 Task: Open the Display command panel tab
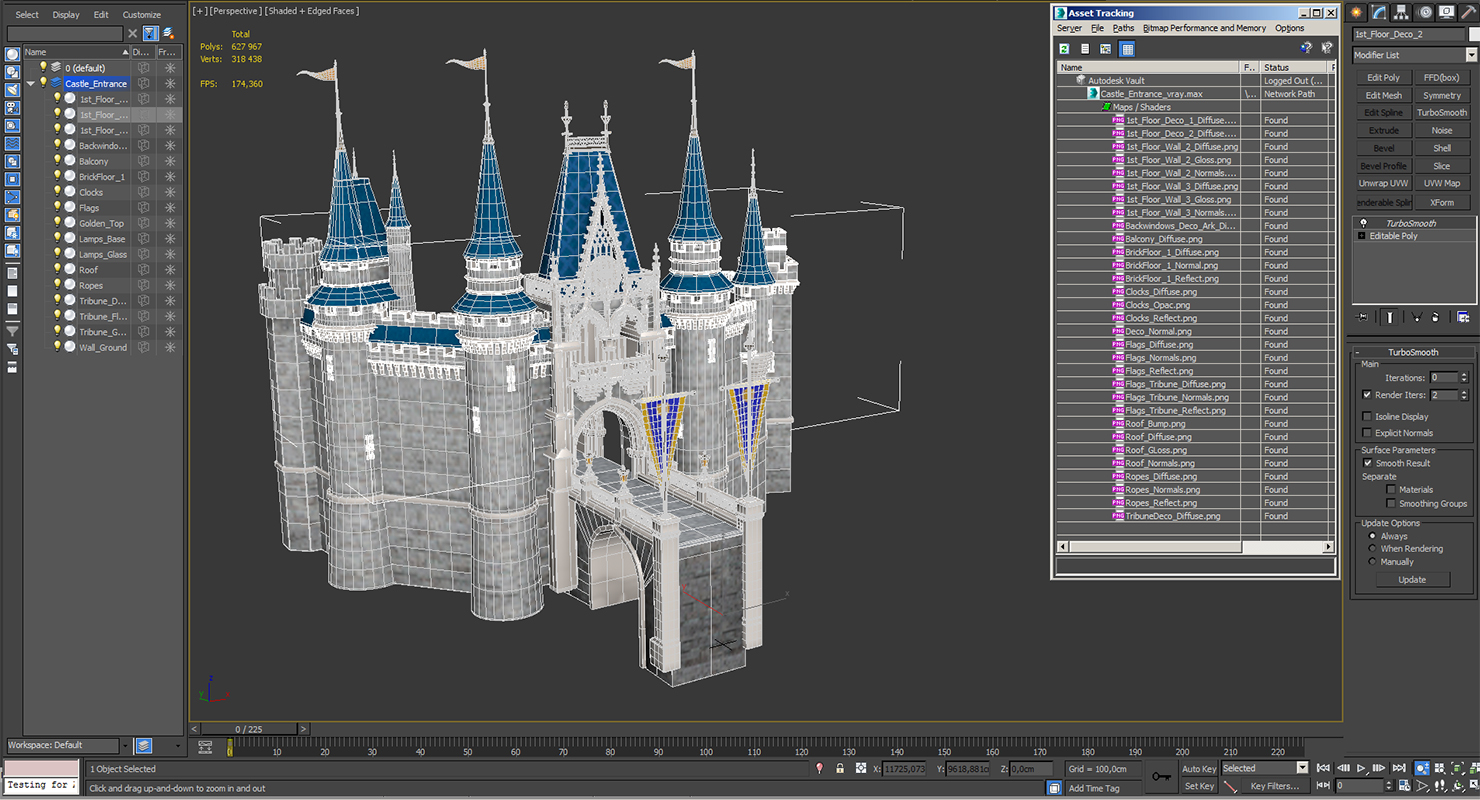pos(1447,13)
